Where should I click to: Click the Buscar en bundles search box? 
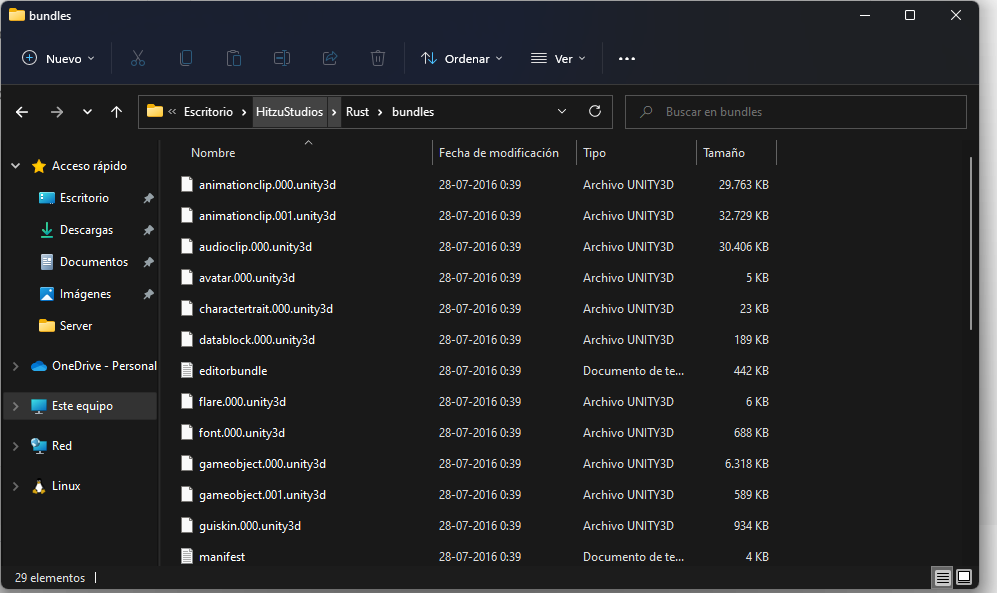click(x=796, y=112)
